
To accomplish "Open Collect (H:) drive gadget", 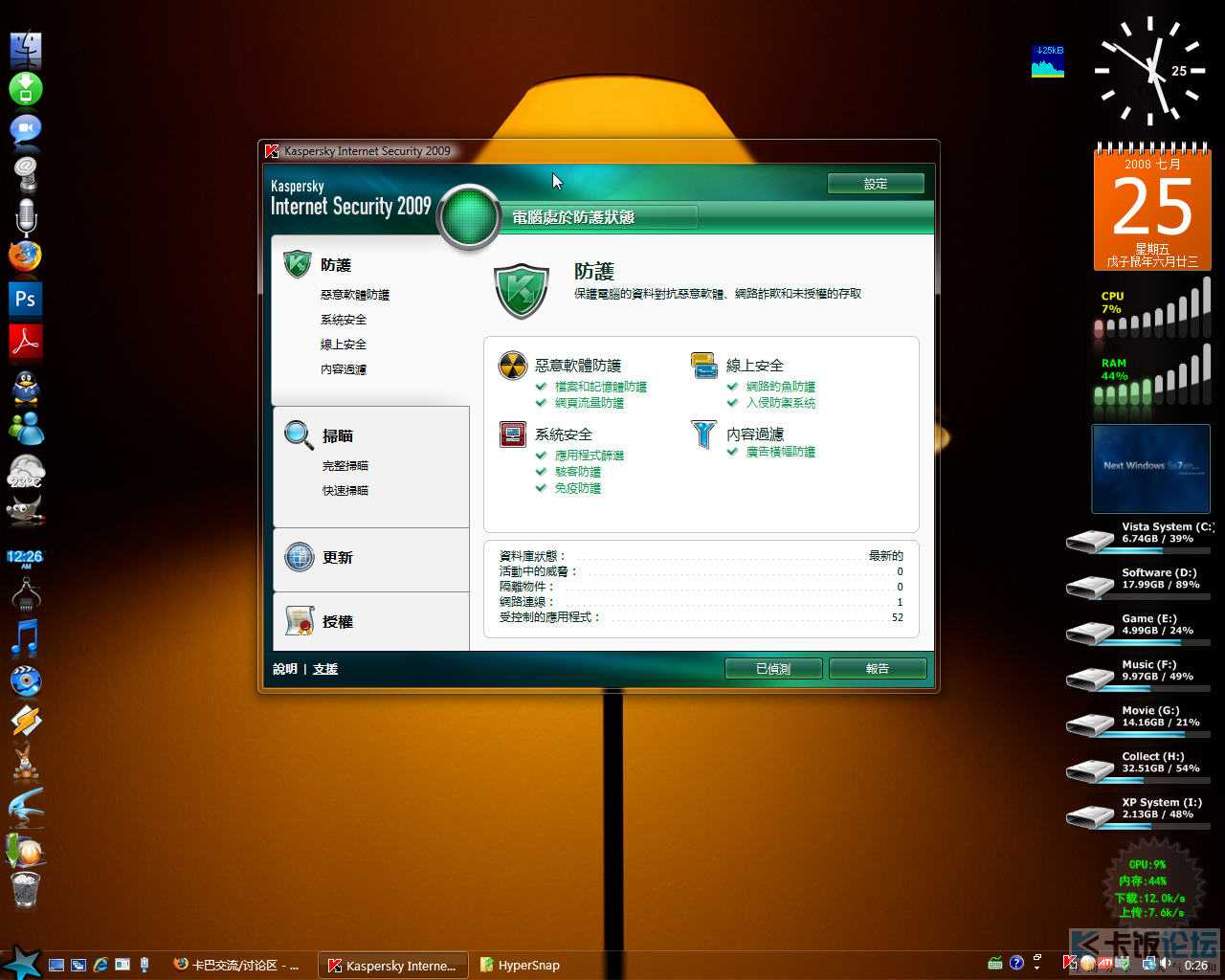I will coord(1139,766).
